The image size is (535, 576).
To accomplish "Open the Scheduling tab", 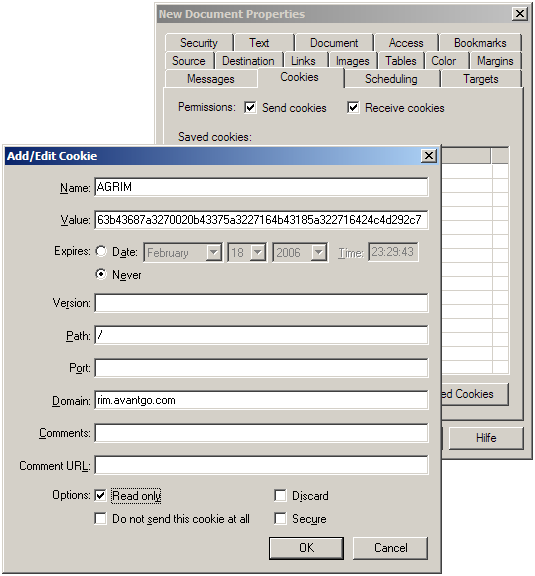I will (x=391, y=79).
